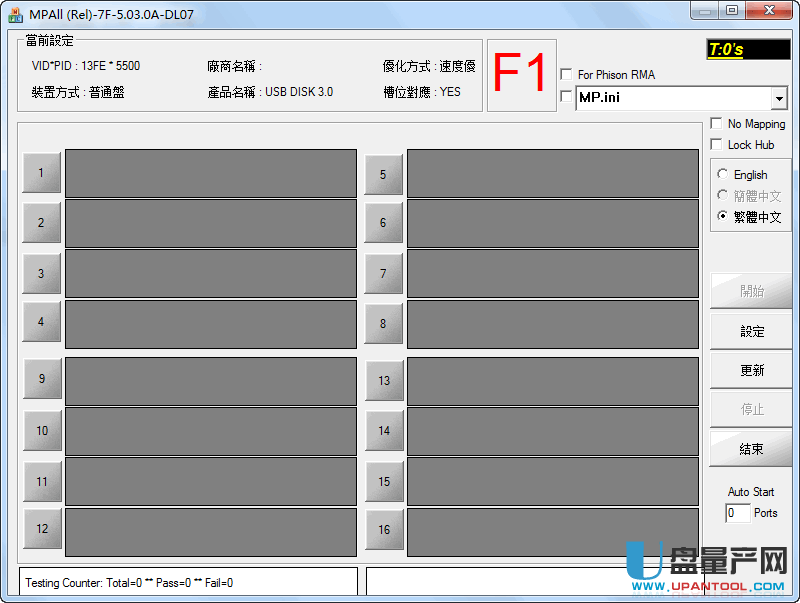Click the large red F1 indicator
Image resolution: width=800 pixels, height=603 pixels.
click(x=521, y=75)
